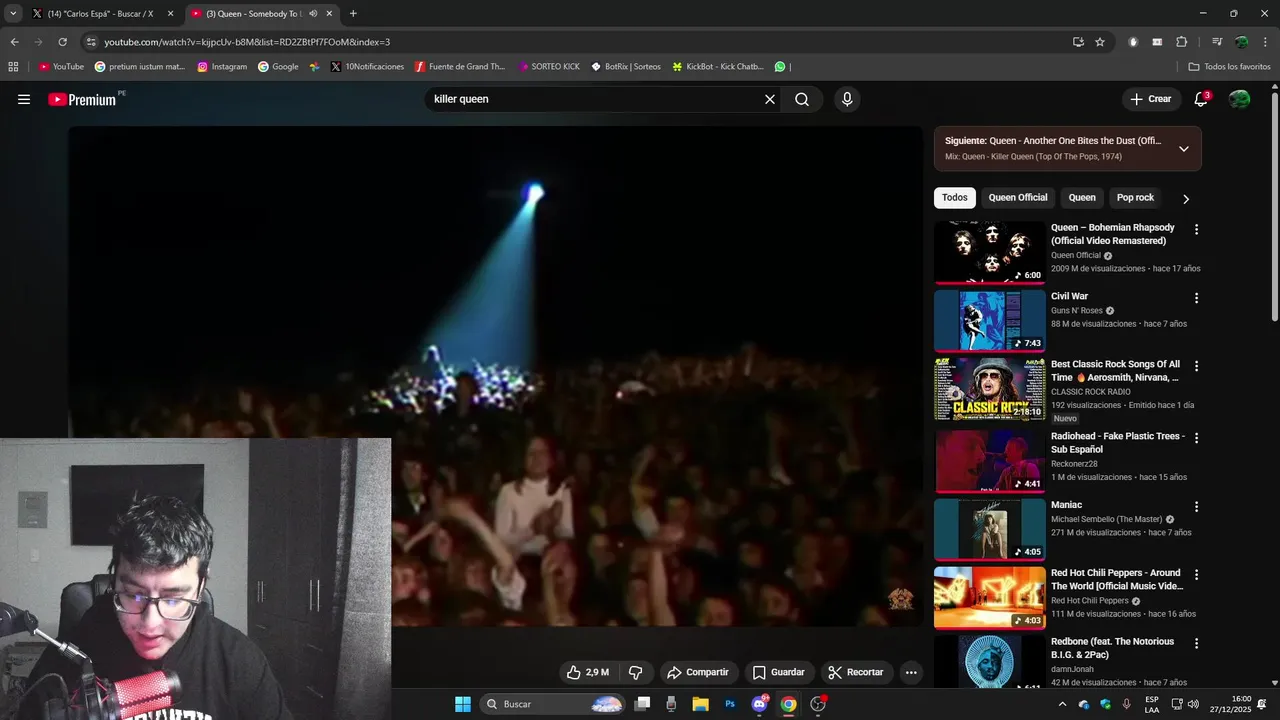Open the 10Notificaciones bookmark

pyautogui.click(x=367, y=67)
